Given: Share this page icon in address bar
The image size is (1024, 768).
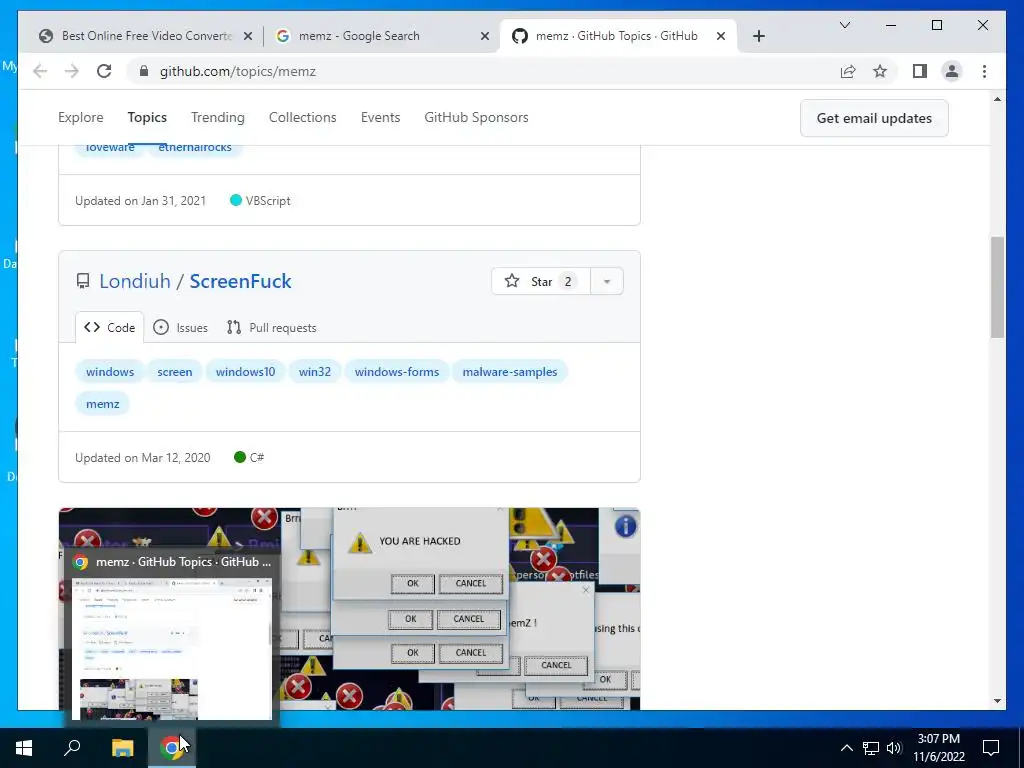Looking at the screenshot, I should point(848,71).
